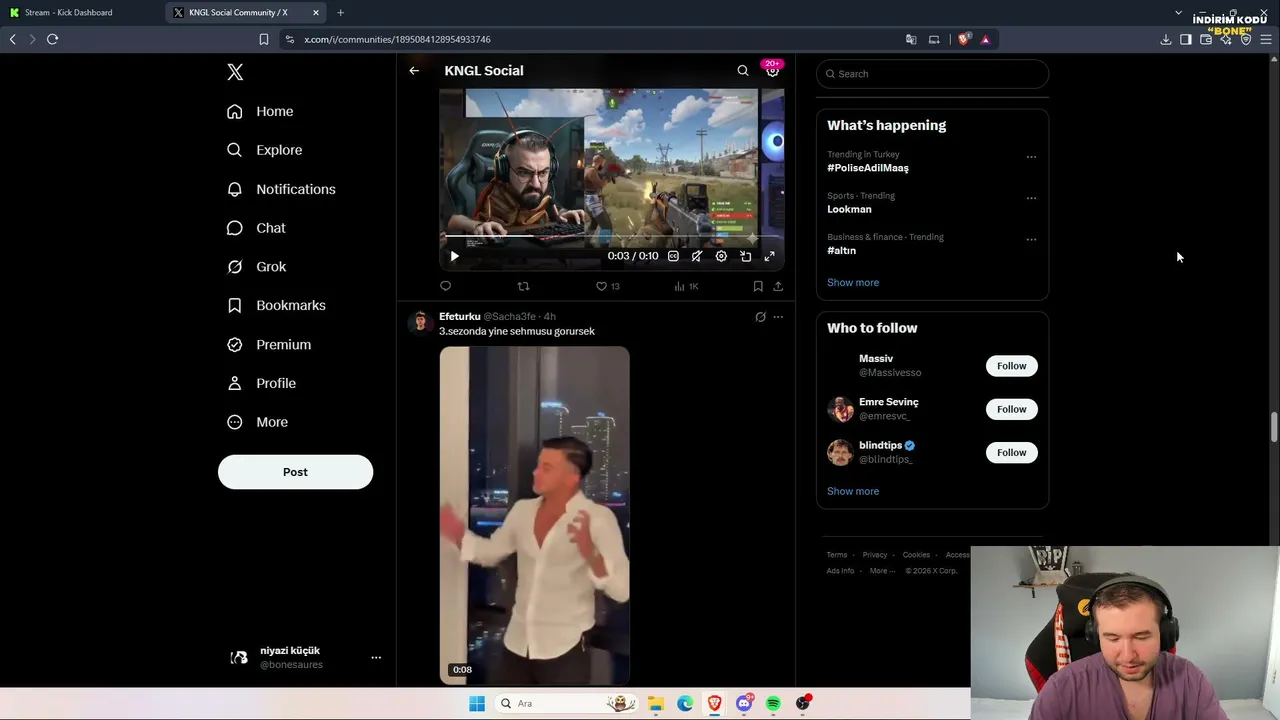Open more options on Efeturku's post

[778, 317]
